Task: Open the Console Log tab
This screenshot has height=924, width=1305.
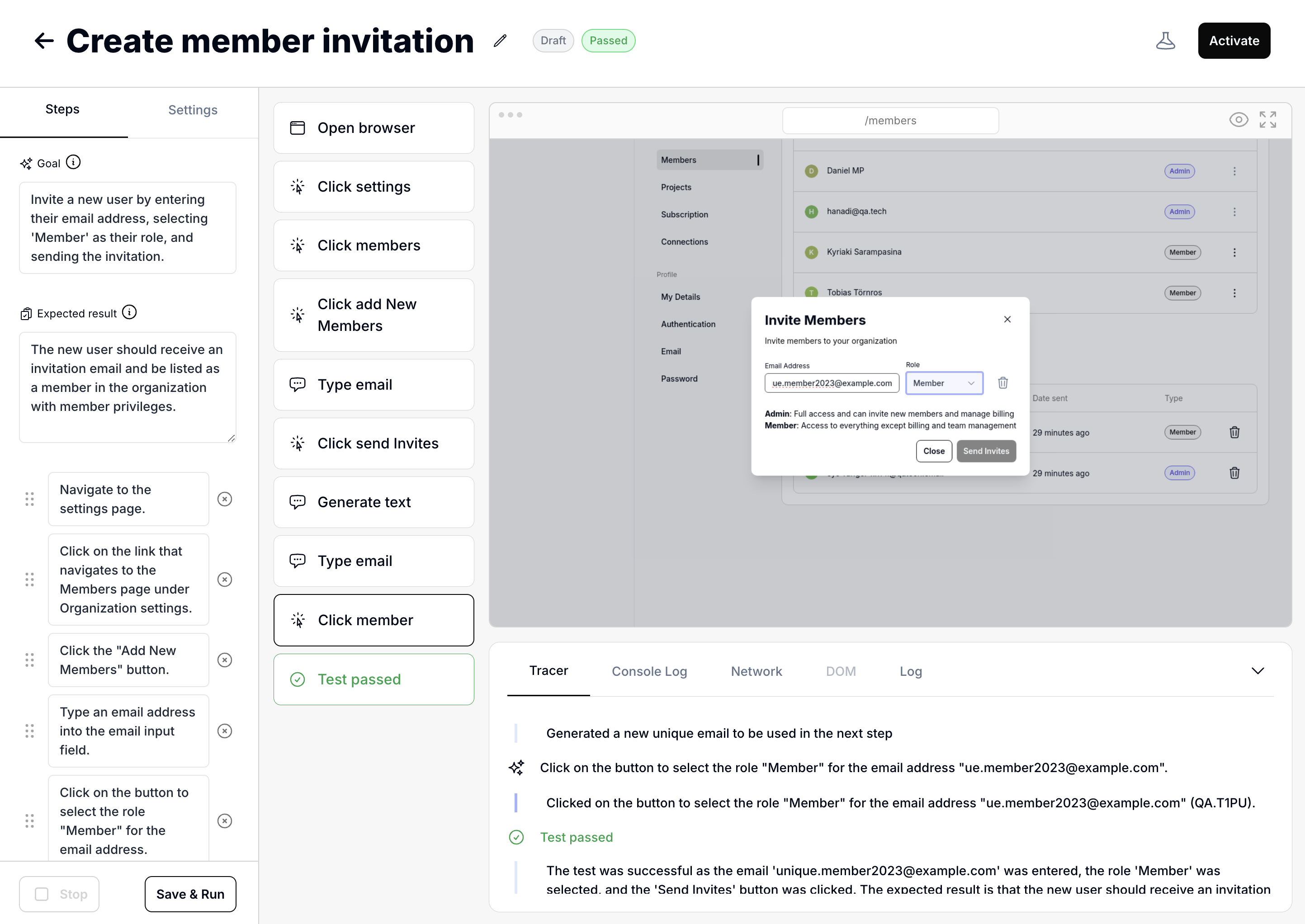Action: [649, 671]
